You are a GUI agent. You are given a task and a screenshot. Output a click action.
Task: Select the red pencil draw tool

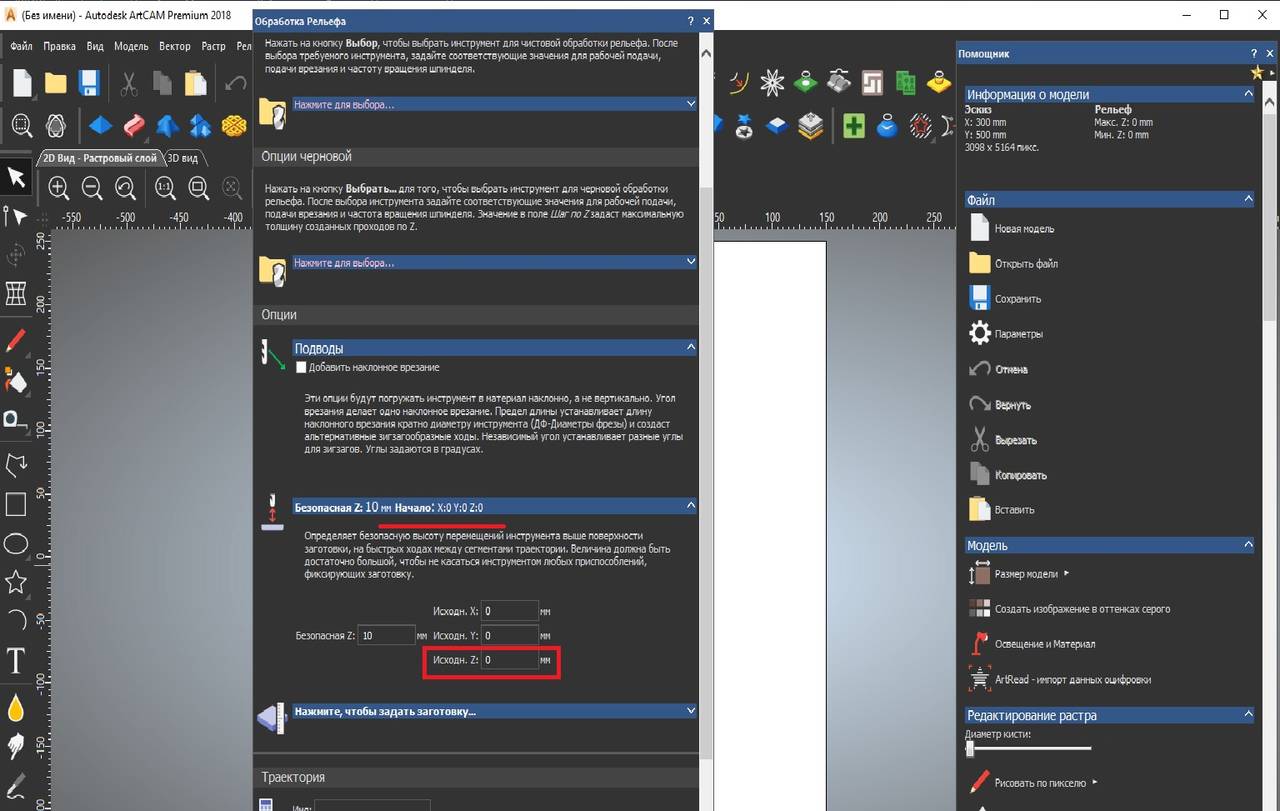pyautogui.click(x=16, y=340)
